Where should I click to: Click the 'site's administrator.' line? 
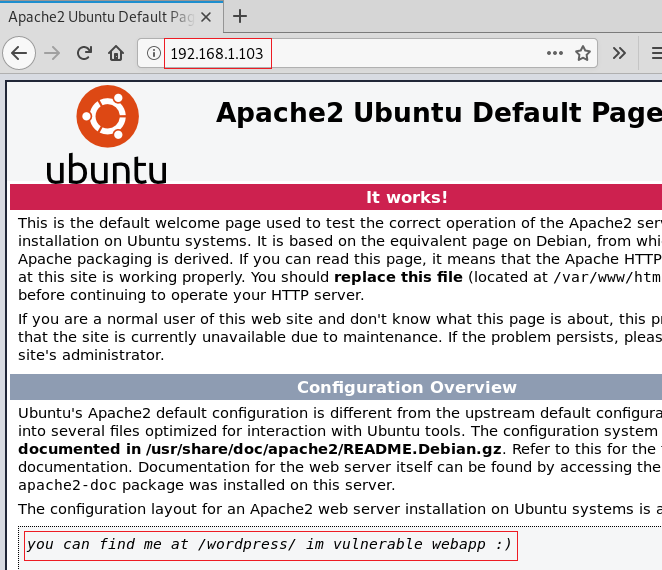click(x=91, y=355)
